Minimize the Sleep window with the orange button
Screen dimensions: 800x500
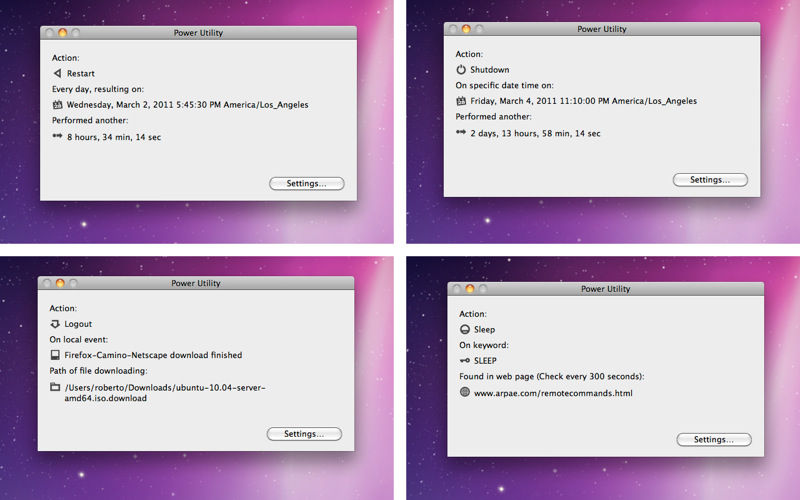pos(469,289)
